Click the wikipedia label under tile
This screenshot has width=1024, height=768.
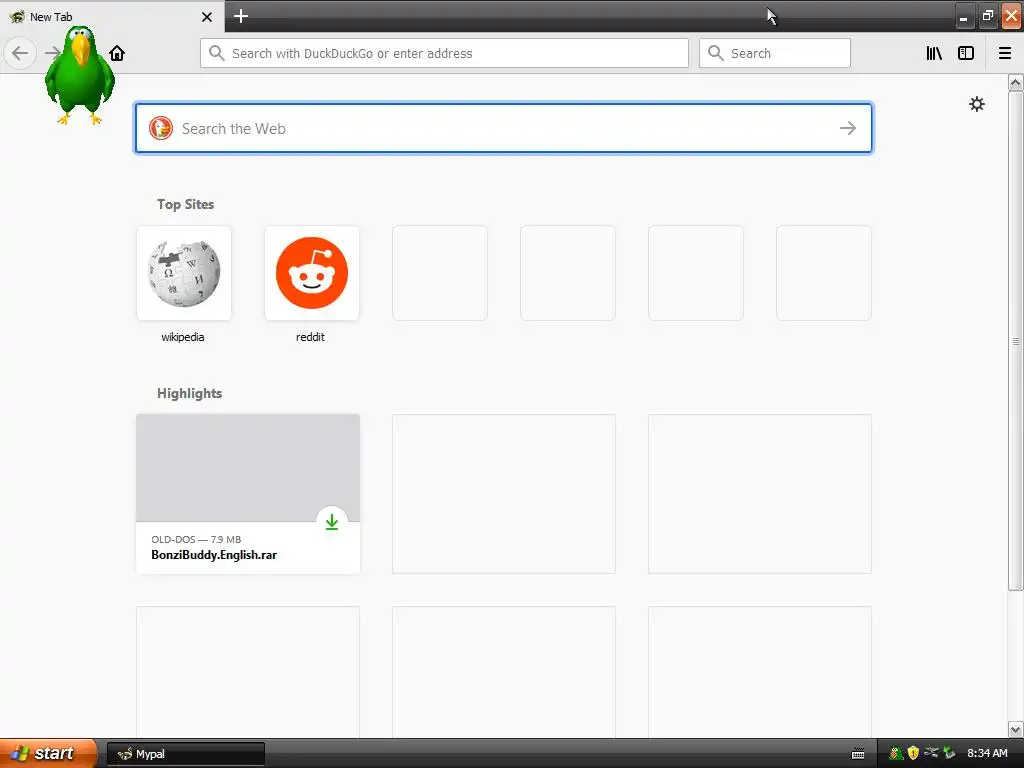click(183, 337)
